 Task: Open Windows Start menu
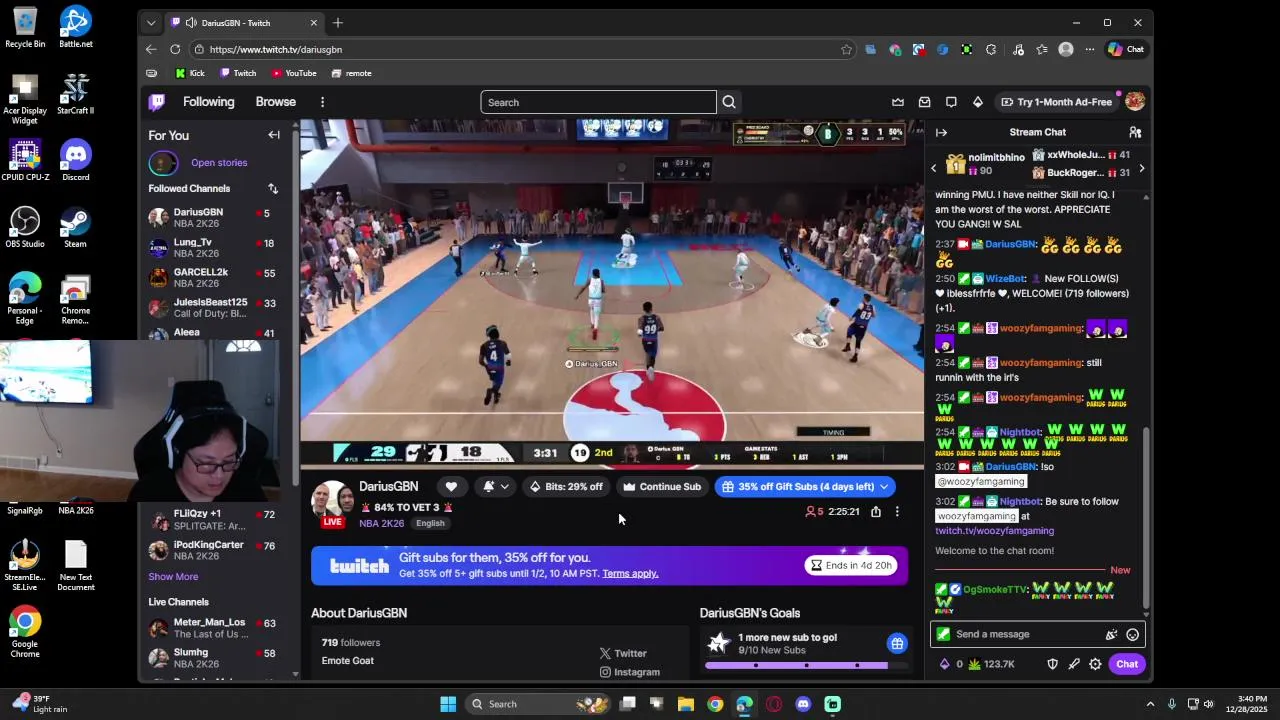(x=448, y=704)
